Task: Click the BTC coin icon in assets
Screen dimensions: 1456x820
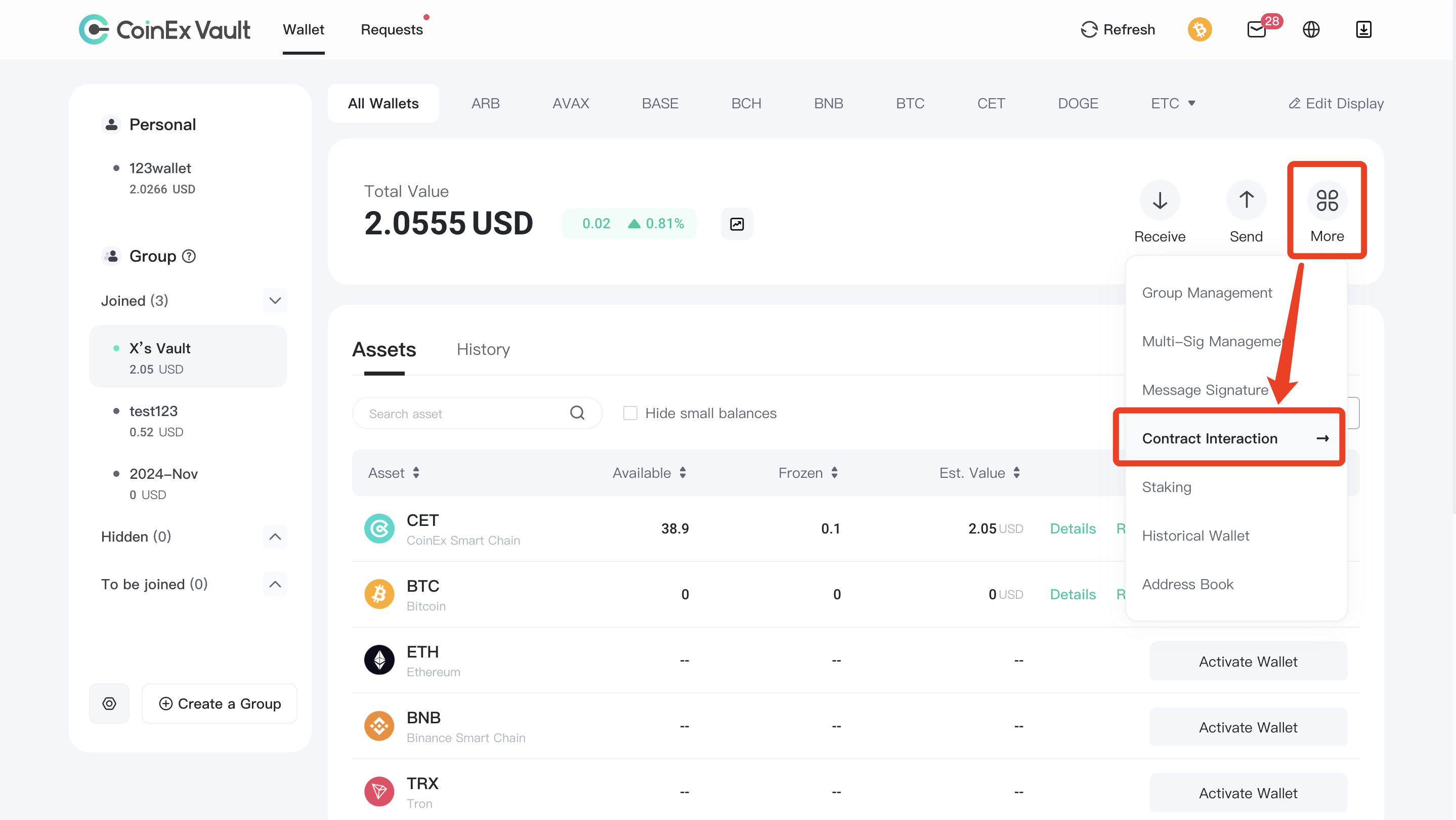Action: [x=379, y=594]
